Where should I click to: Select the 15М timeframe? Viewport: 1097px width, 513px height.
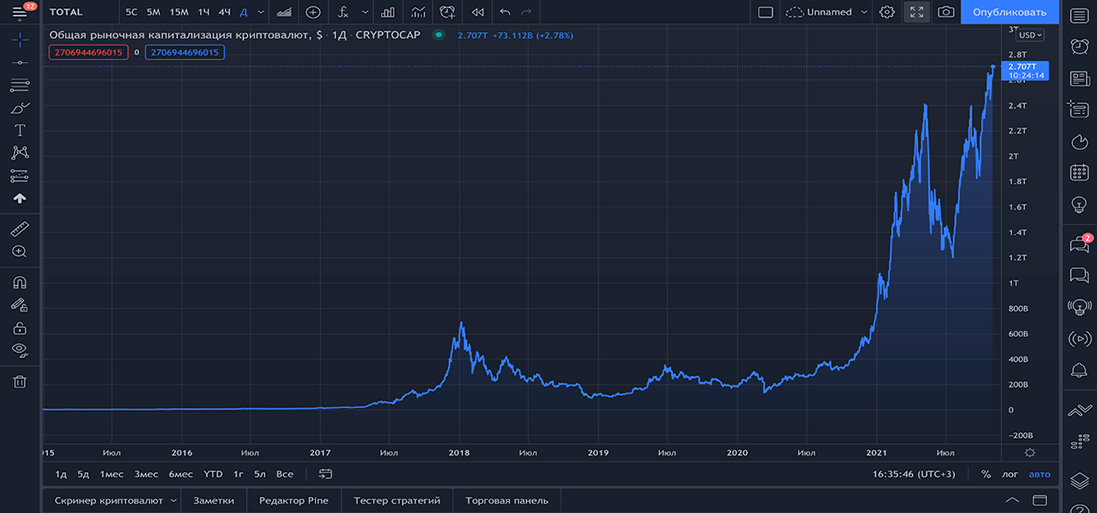(179, 12)
